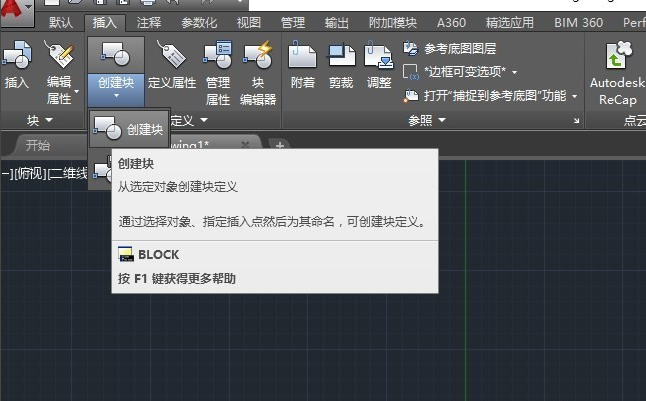The height and width of the screenshot is (401, 646).
Task: Open Manage Attributes (管理属性) tool
Action: click(217, 70)
